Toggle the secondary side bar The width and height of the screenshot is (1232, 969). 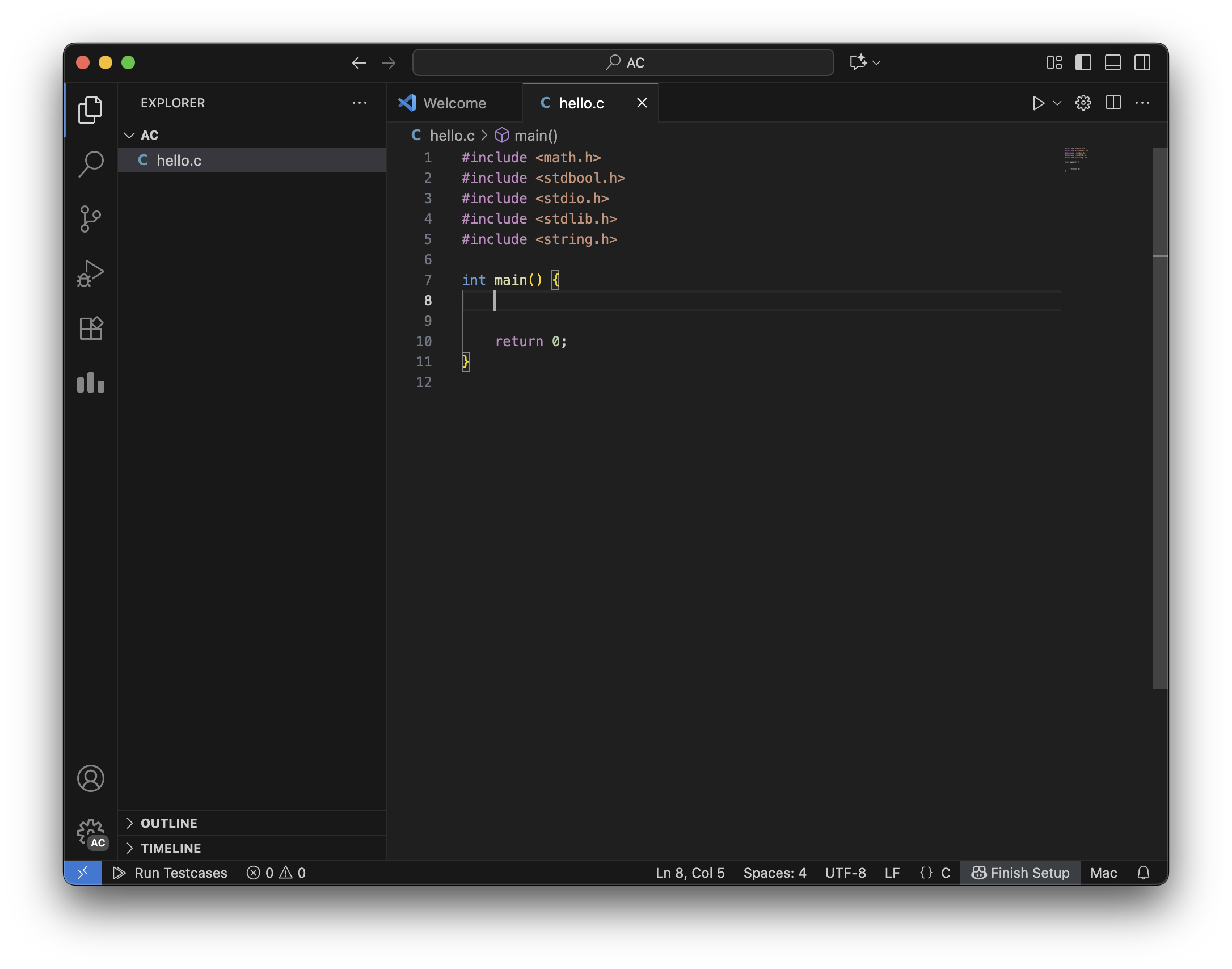click(x=1142, y=62)
